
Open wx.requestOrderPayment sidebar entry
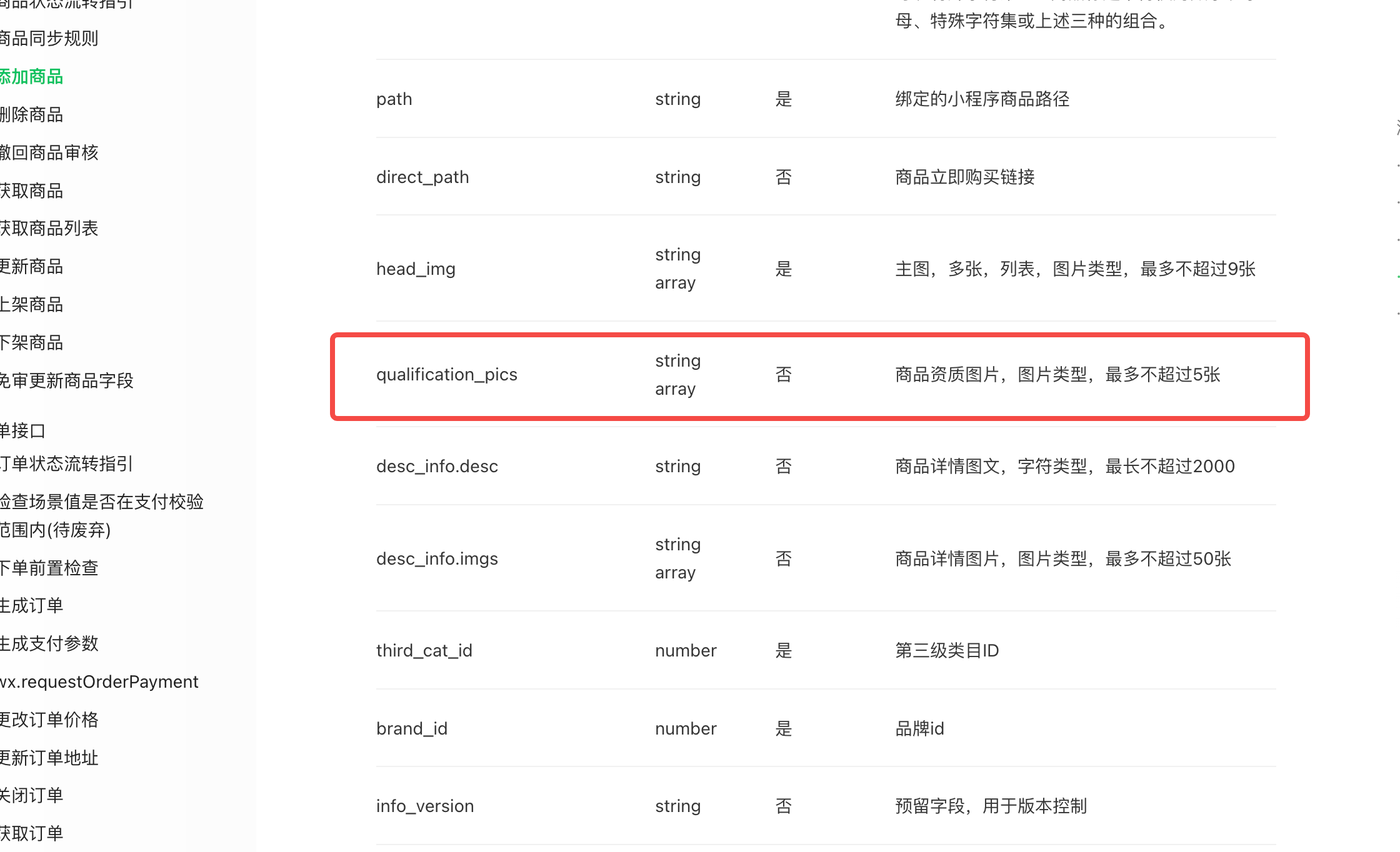[x=99, y=682]
